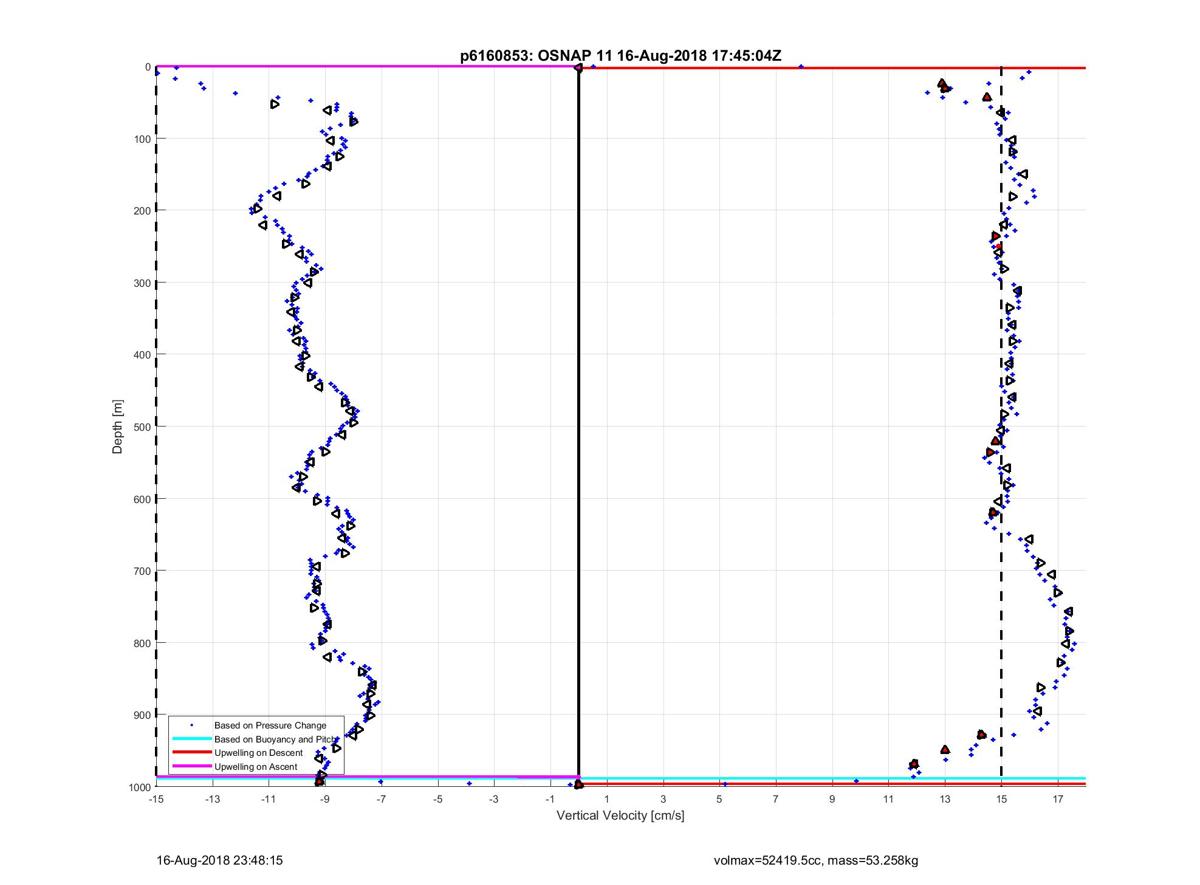Screen dimensions: 1200x885
Task: Click the x-axis tick label -1
Action: pos(550,800)
